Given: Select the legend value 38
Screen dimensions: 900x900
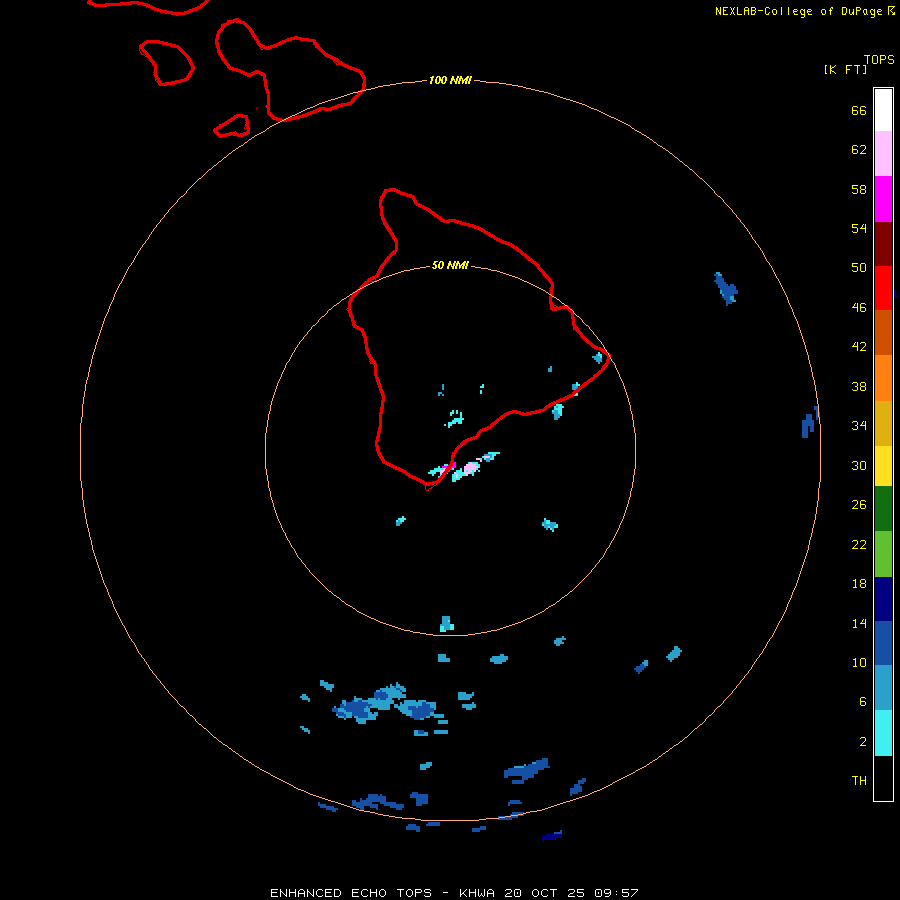Looking at the screenshot, I should pos(859,386).
